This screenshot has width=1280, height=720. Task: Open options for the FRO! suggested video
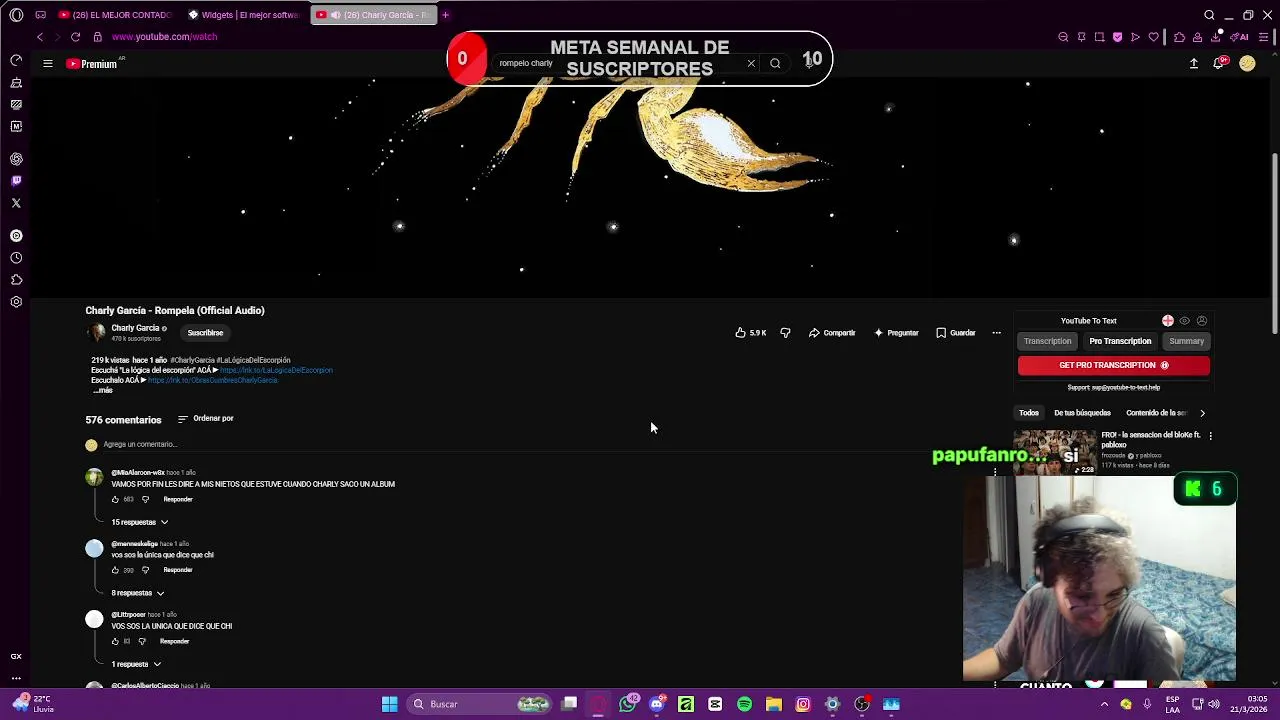click(1210, 436)
